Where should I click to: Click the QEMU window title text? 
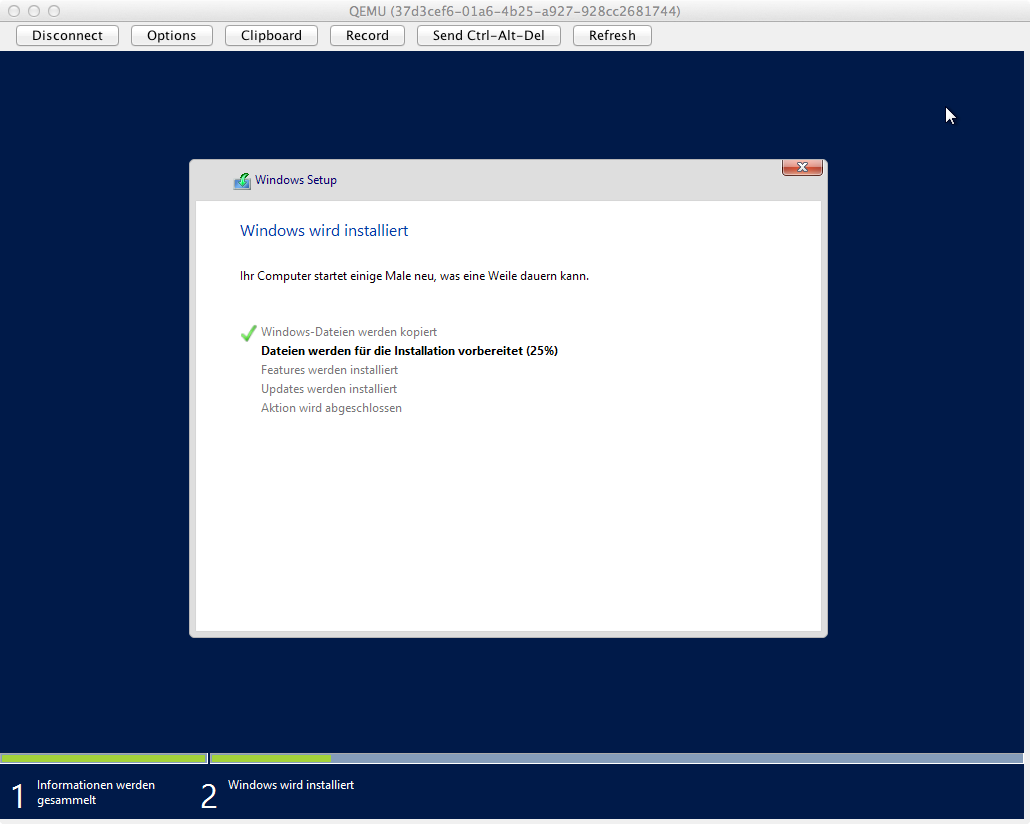tap(514, 11)
